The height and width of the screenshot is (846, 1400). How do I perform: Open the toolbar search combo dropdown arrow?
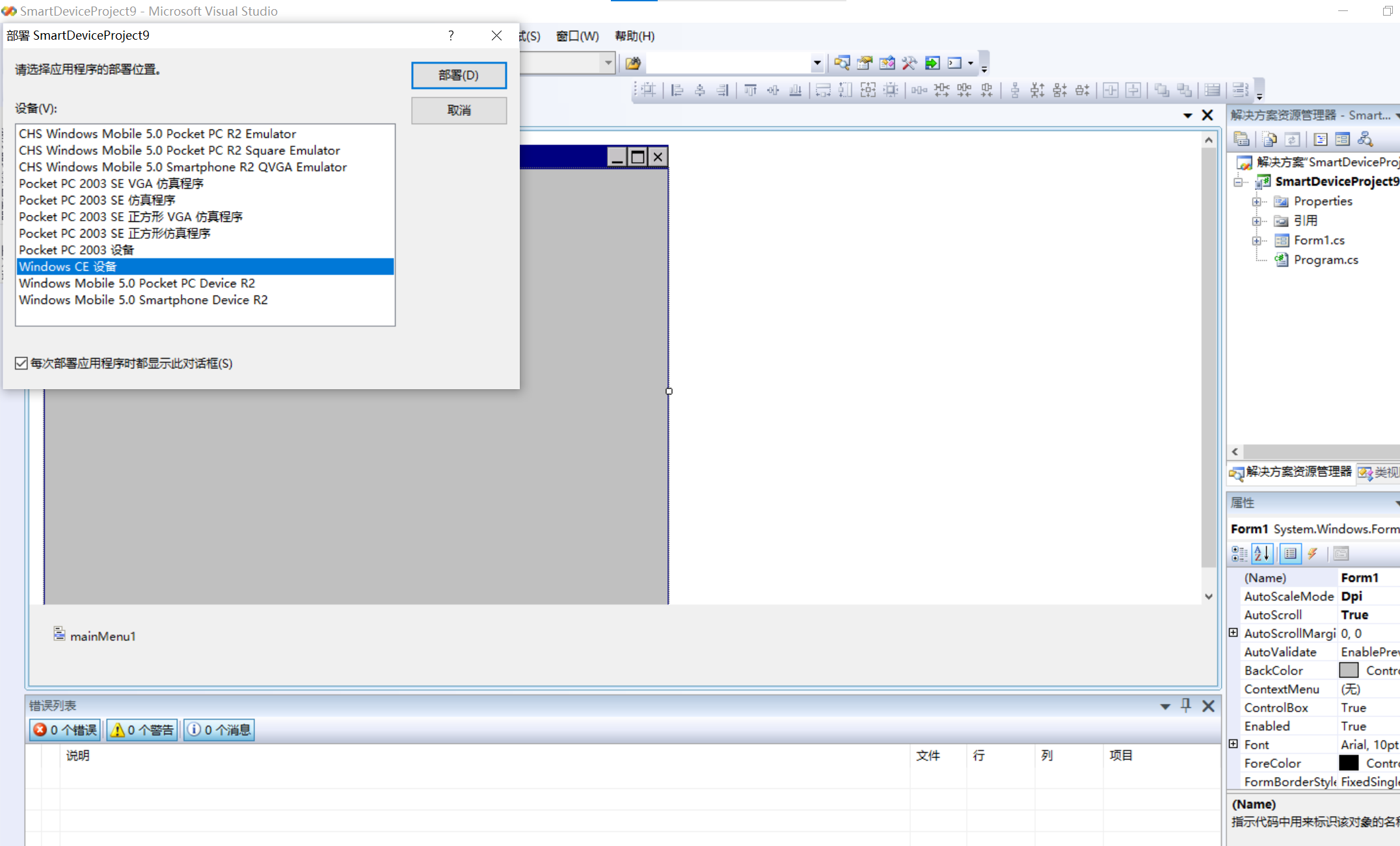[x=817, y=62]
